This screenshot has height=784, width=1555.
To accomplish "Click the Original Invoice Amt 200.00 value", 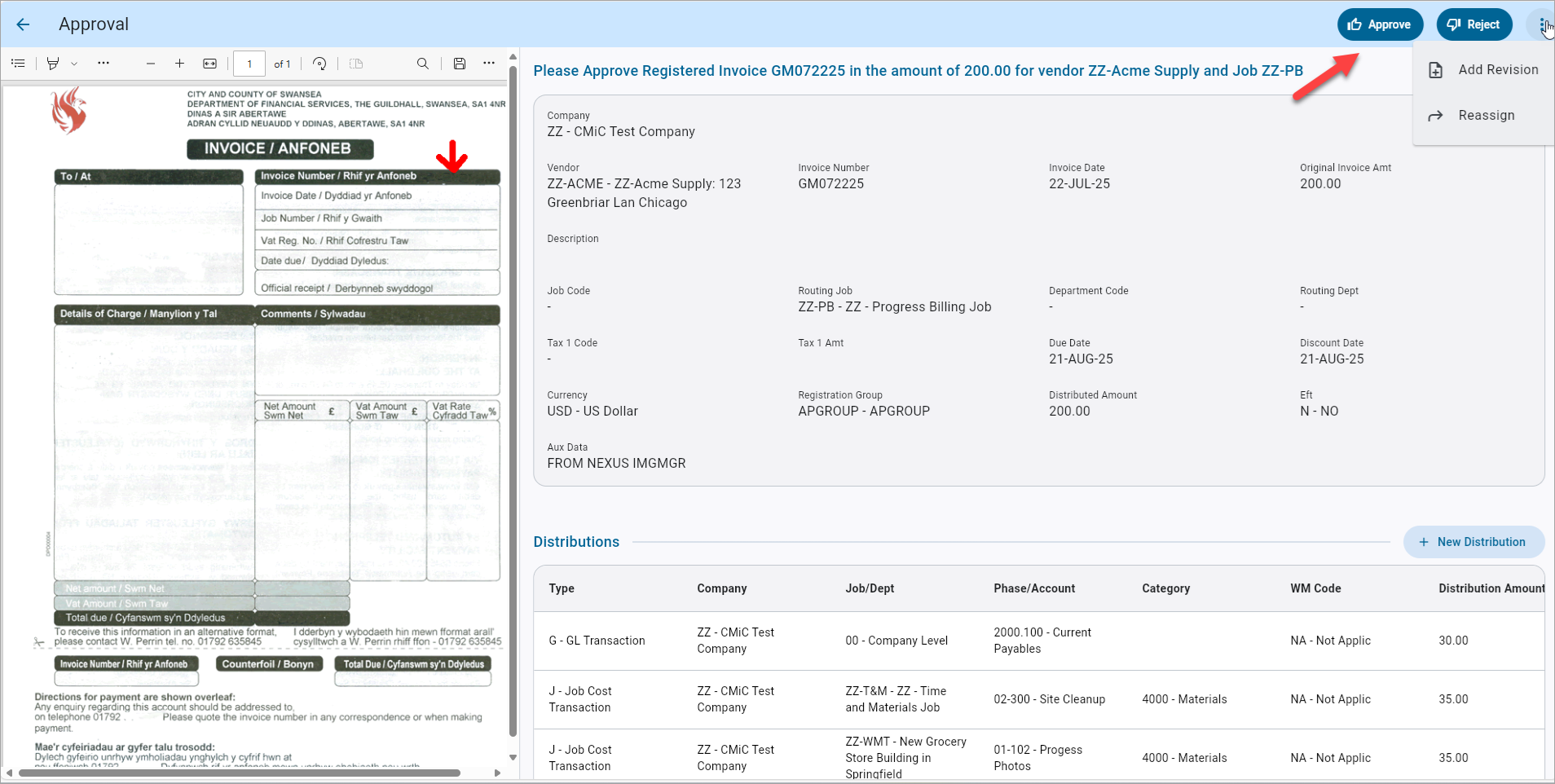I will (1320, 184).
